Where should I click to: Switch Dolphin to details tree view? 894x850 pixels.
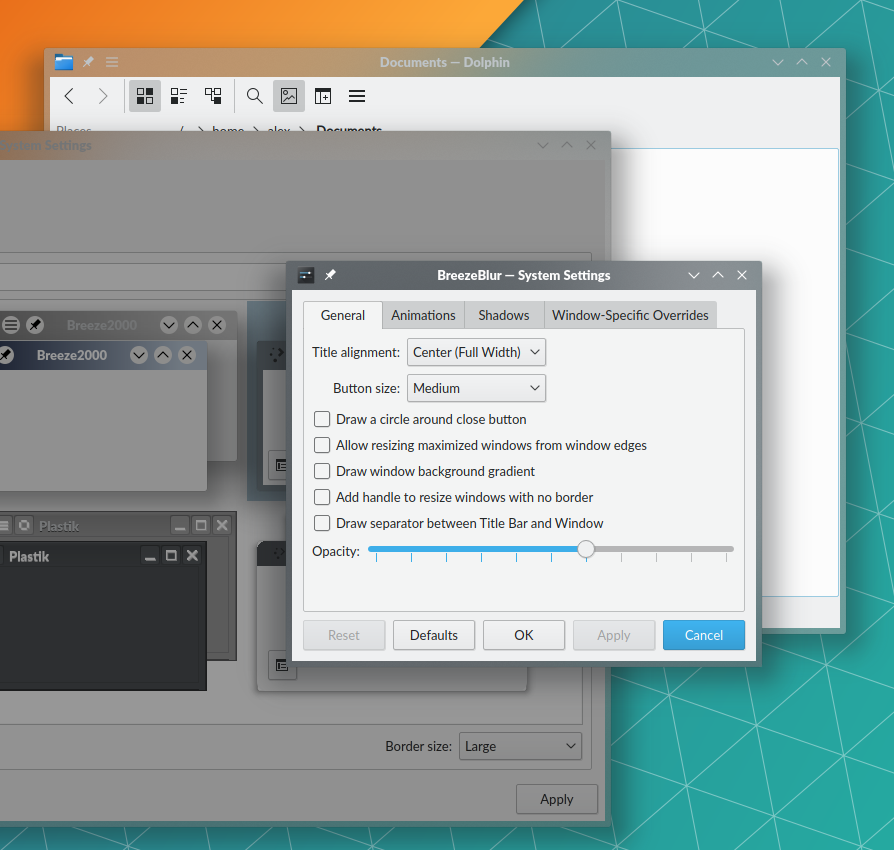[x=213, y=96]
